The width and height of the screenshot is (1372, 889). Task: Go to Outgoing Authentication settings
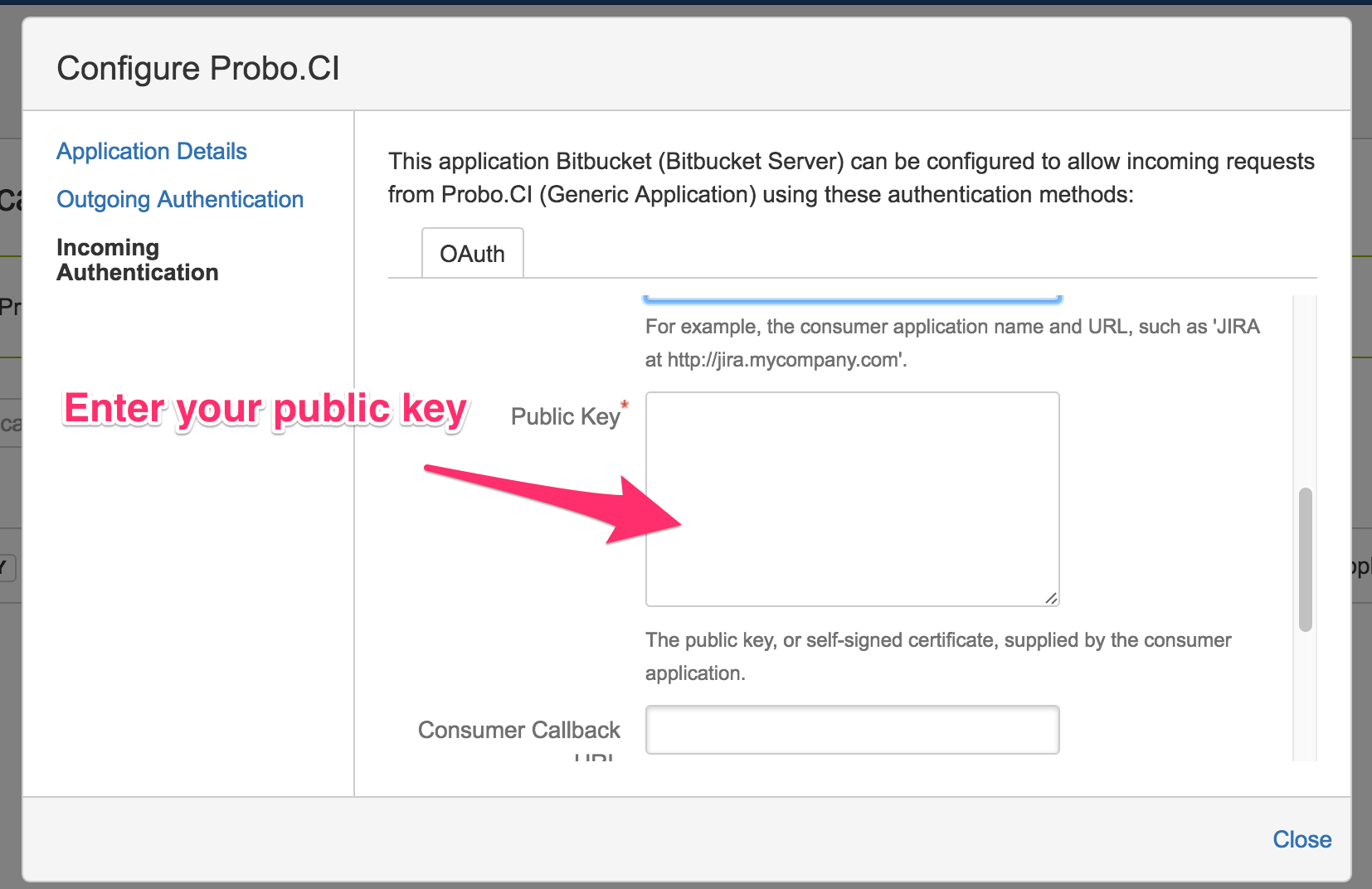point(180,200)
